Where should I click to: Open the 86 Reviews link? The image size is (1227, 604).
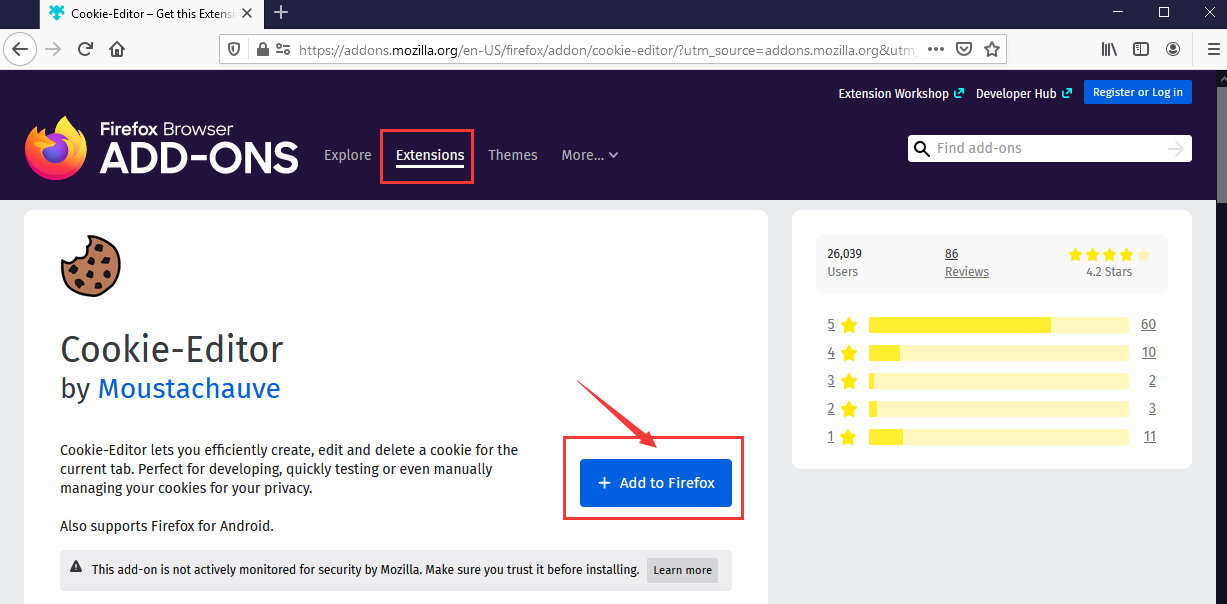pos(967,263)
